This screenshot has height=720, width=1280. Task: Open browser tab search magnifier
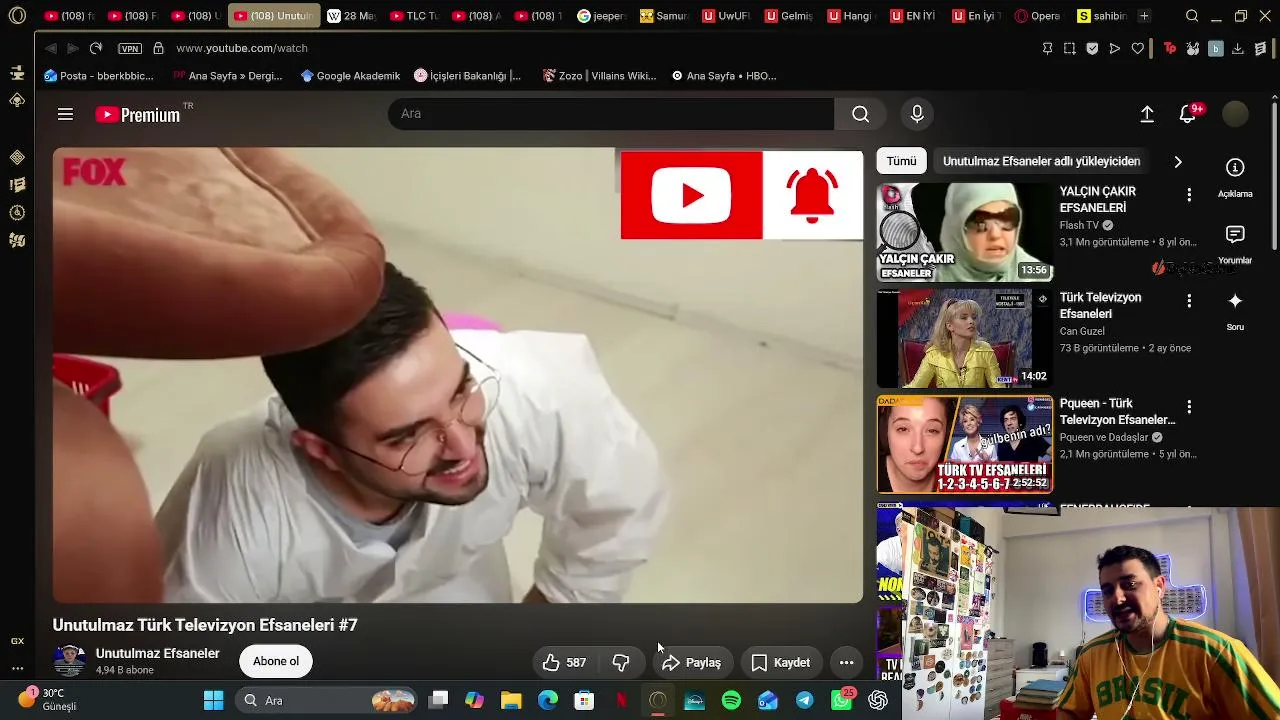1192,16
